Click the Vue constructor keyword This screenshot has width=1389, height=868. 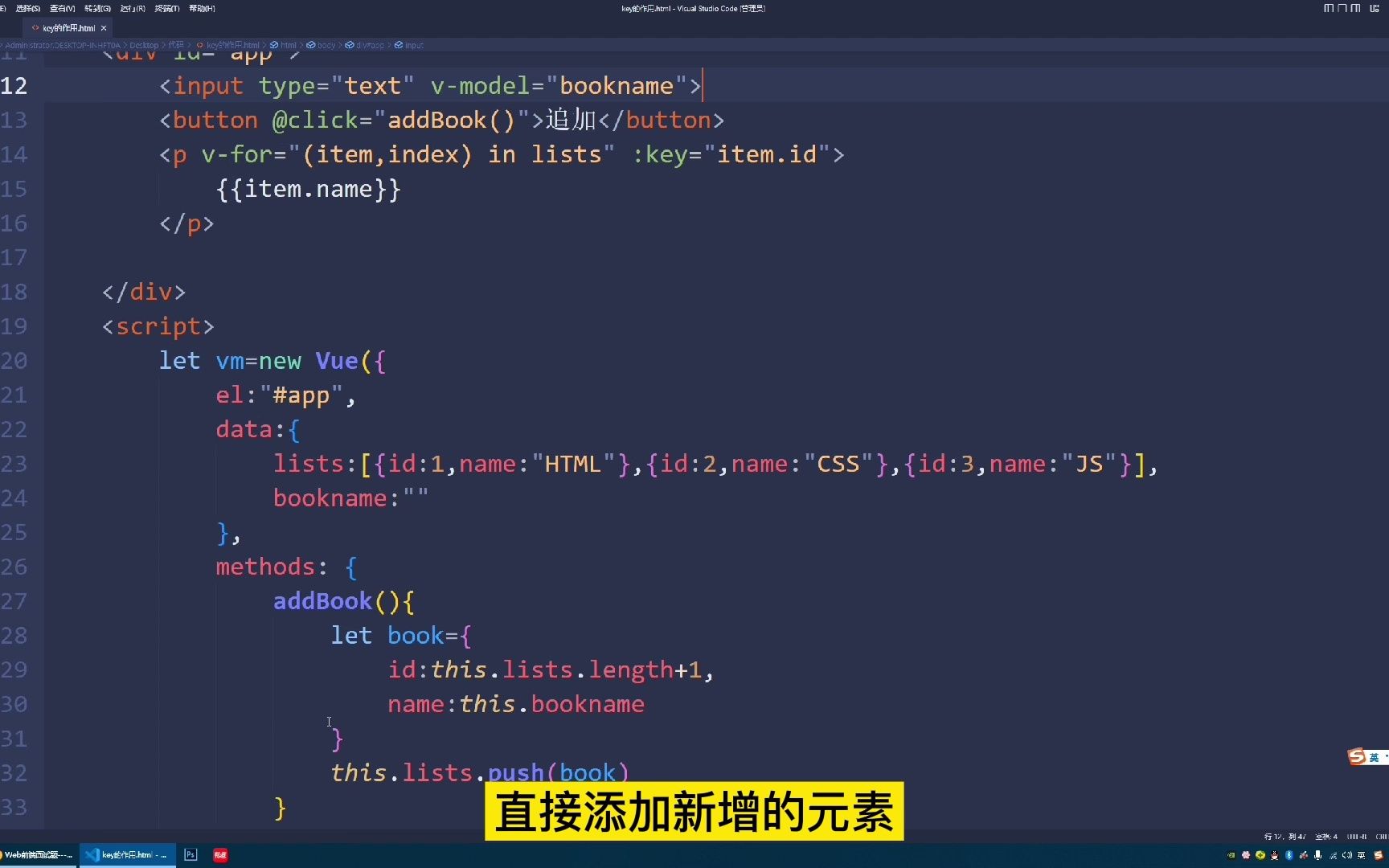point(337,361)
